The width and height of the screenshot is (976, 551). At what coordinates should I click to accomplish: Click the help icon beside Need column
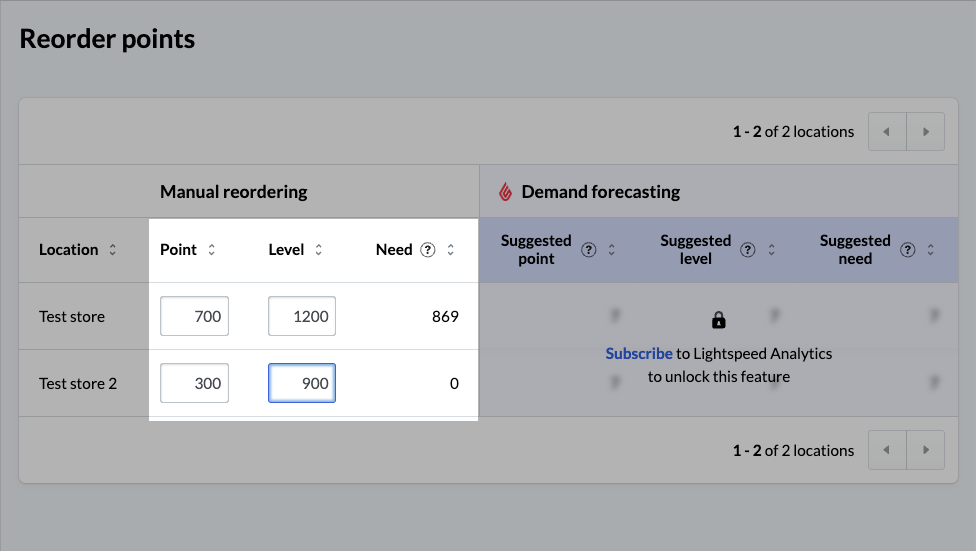coord(428,250)
